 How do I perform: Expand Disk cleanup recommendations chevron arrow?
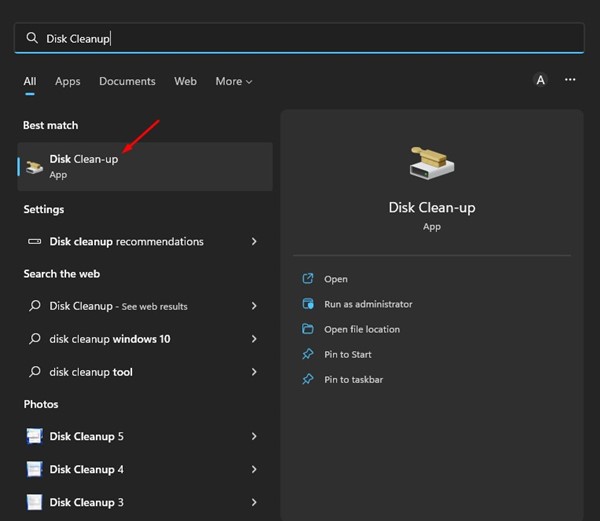click(254, 242)
